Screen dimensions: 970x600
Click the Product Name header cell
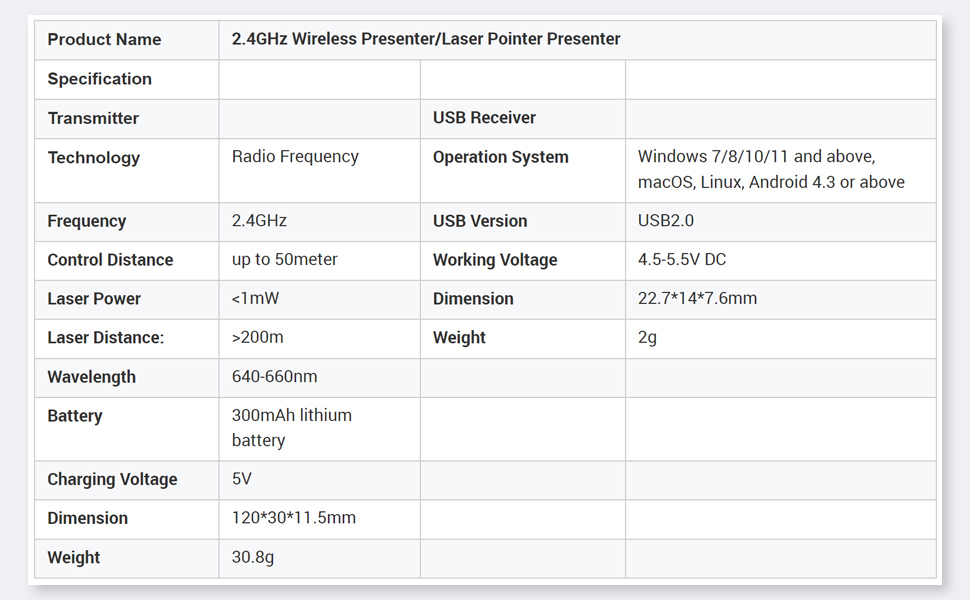click(x=104, y=40)
